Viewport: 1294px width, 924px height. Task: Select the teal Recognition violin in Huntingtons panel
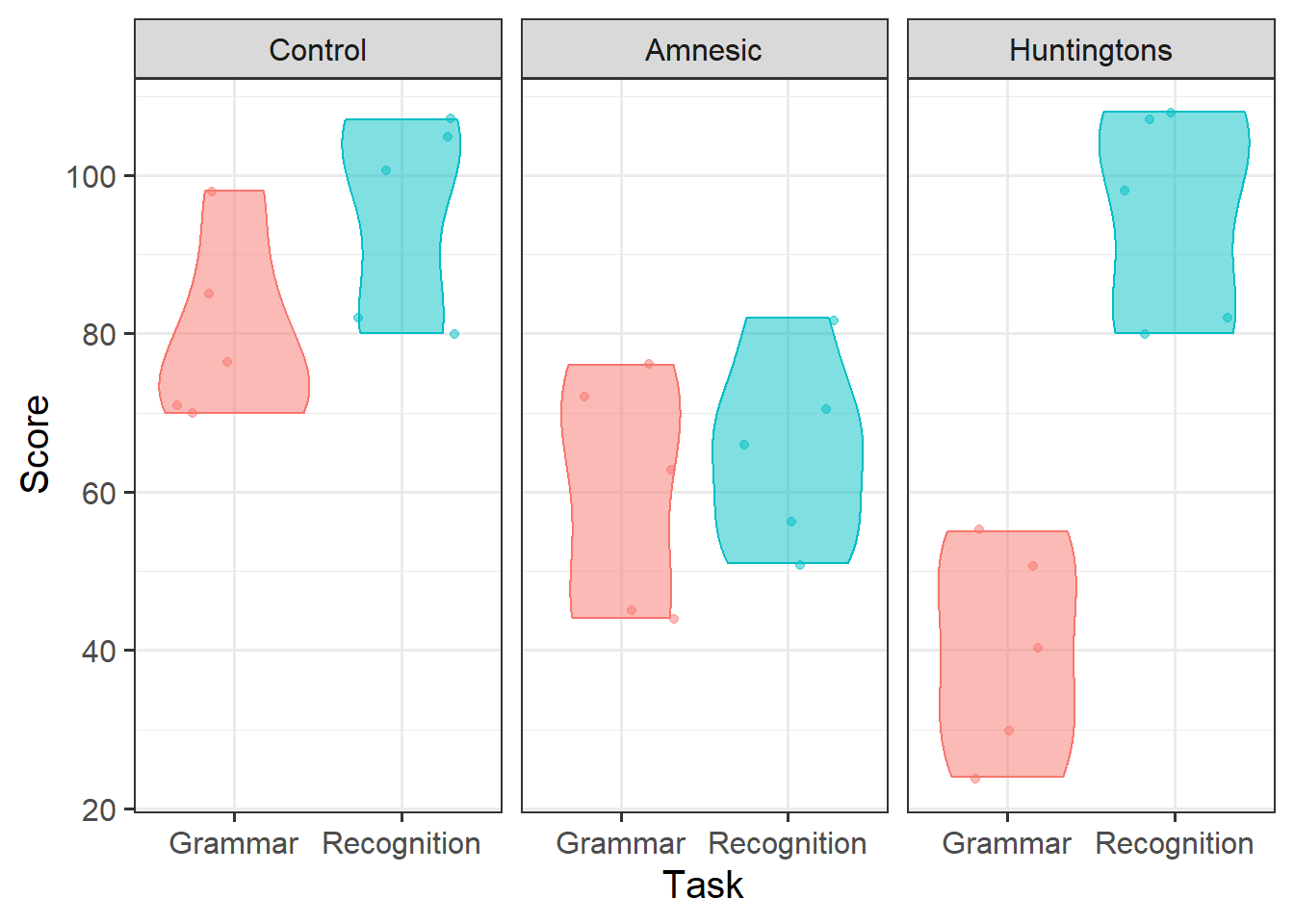pos(1175,222)
